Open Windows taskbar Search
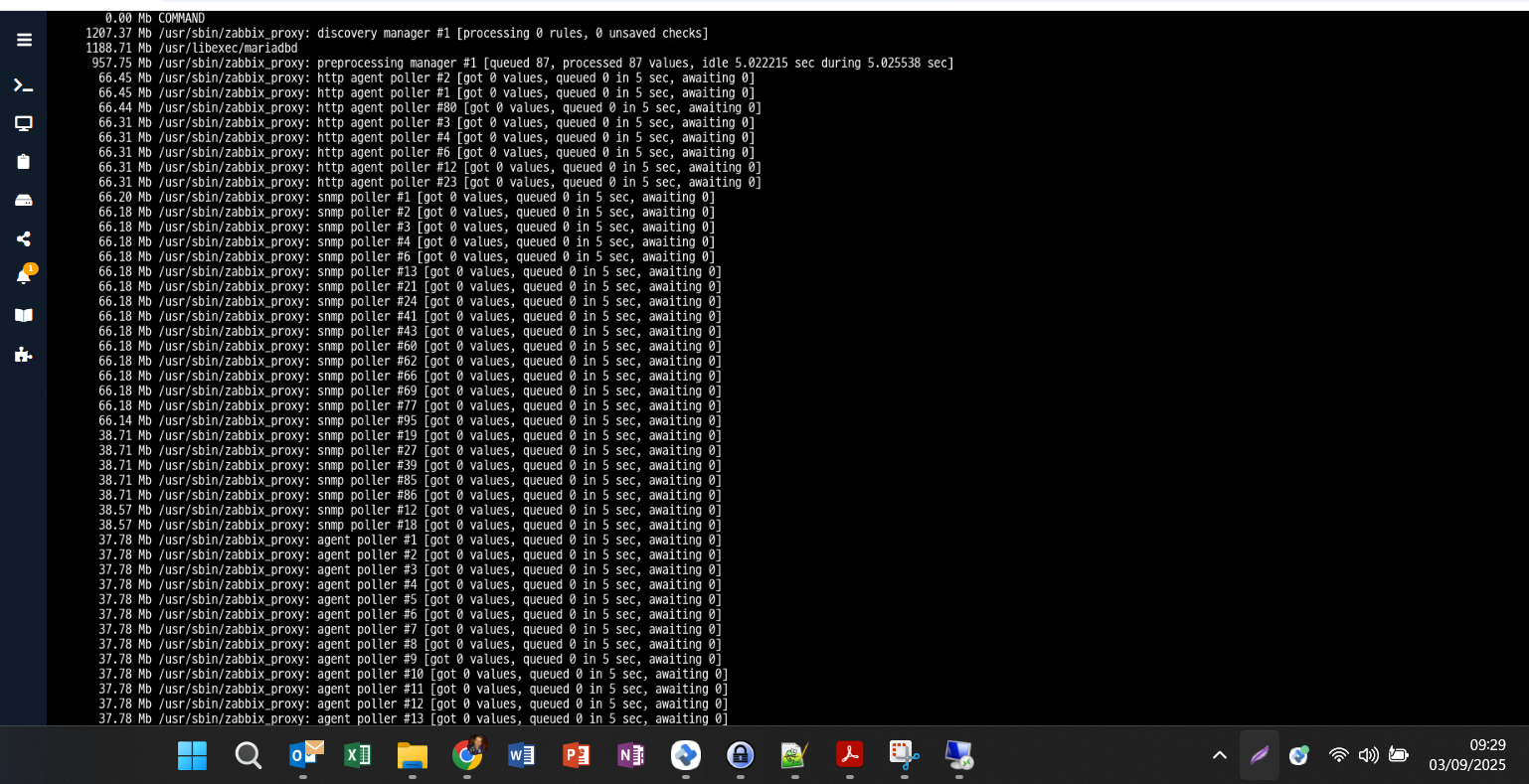Image resolution: width=1529 pixels, height=784 pixels. pyautogui.click(x=248, y=756)
